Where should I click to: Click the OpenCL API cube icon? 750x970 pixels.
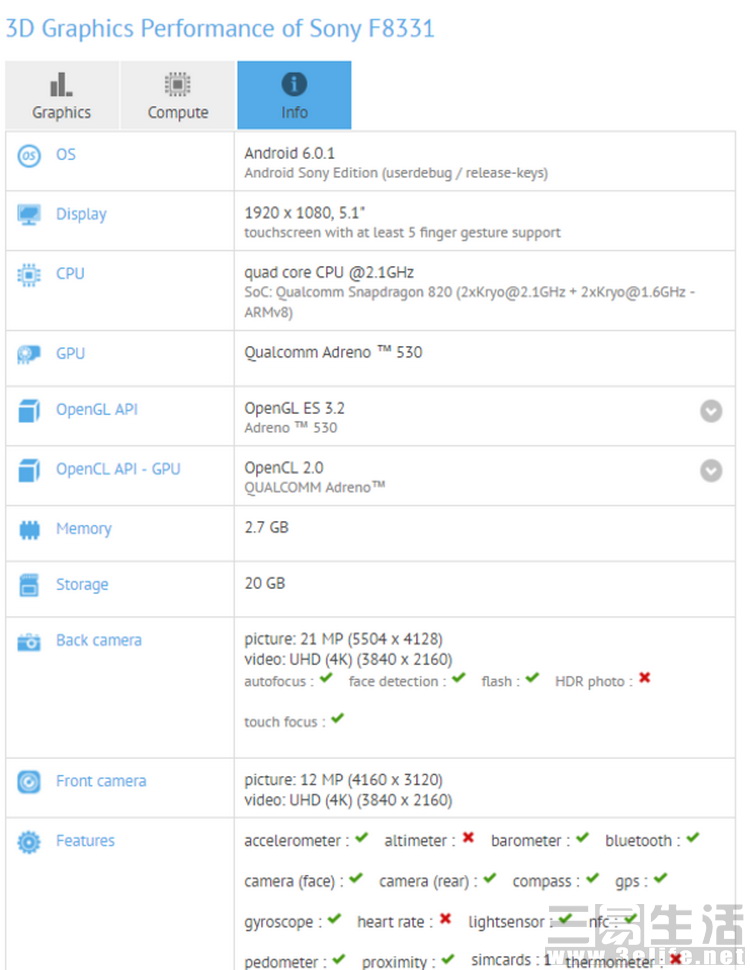tap(29, 470)
